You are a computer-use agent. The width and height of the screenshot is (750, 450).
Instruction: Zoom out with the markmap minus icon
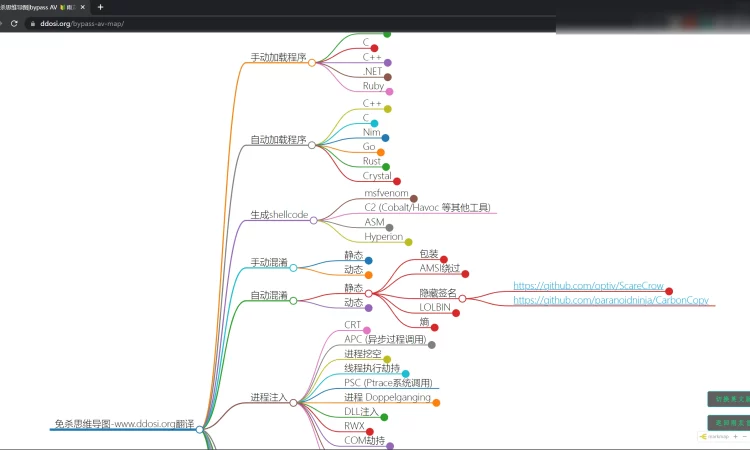click(x=744, y=436)
